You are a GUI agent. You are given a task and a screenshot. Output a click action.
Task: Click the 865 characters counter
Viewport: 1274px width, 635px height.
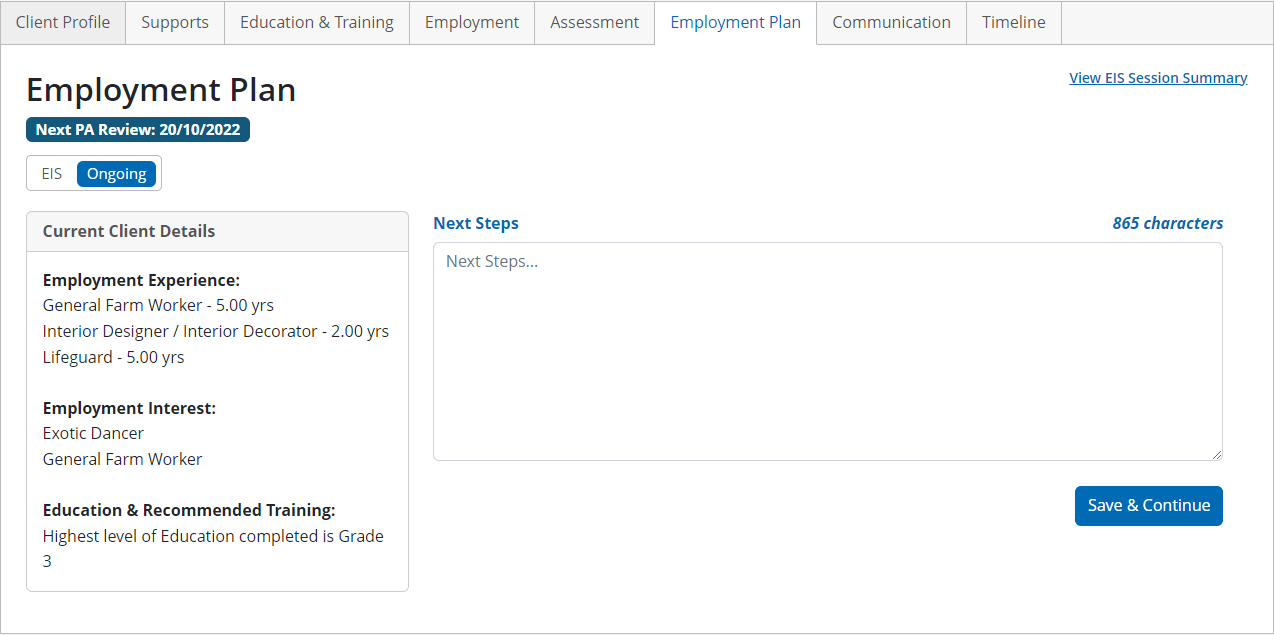(x=1167, y=224)
